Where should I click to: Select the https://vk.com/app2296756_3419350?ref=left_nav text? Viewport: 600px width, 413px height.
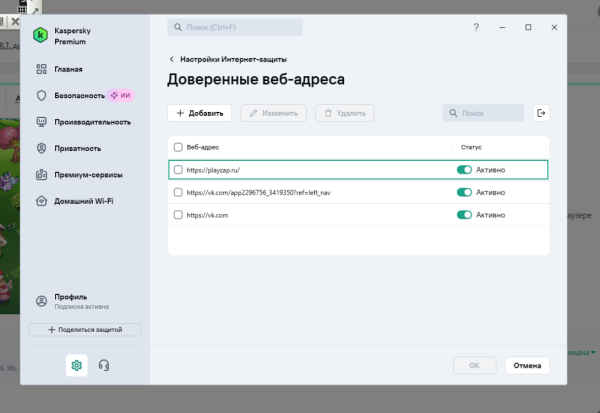(259, 193)
